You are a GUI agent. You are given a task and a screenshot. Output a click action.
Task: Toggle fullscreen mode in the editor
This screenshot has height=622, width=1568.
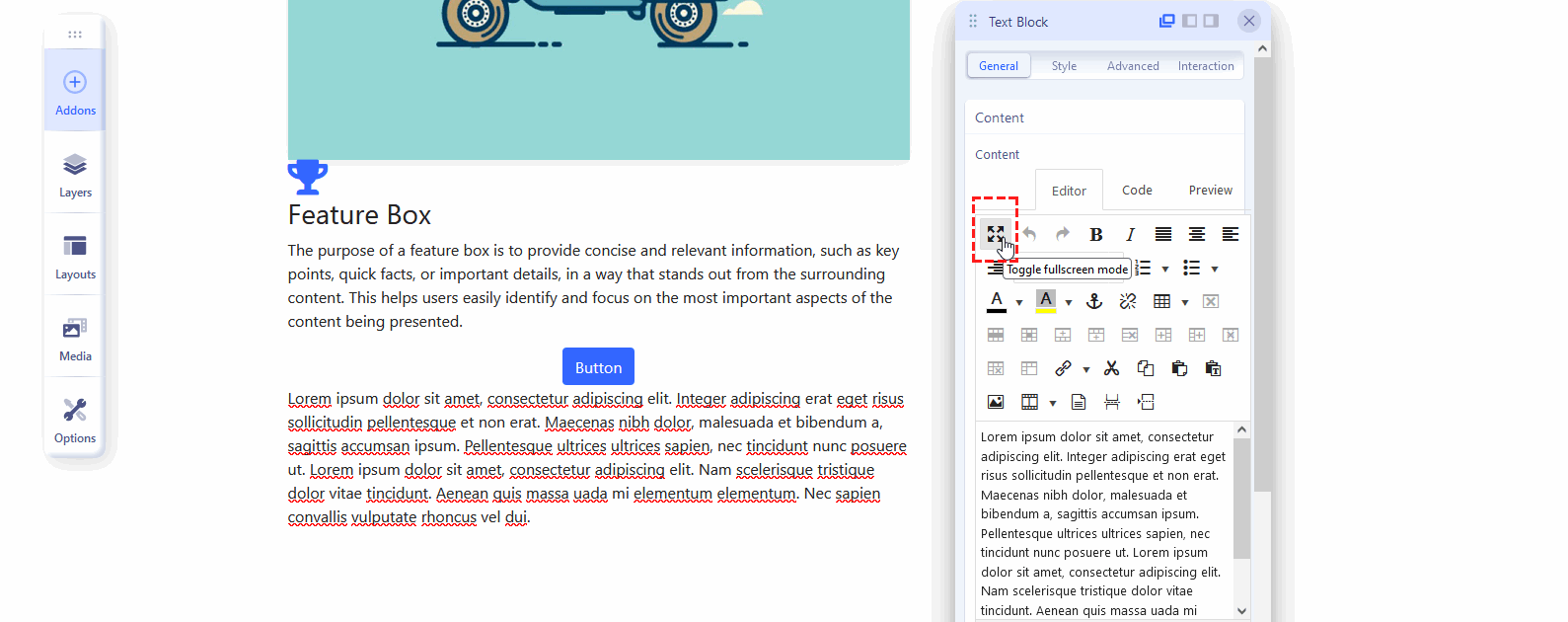pyautogui.click(x=995, y=234)
